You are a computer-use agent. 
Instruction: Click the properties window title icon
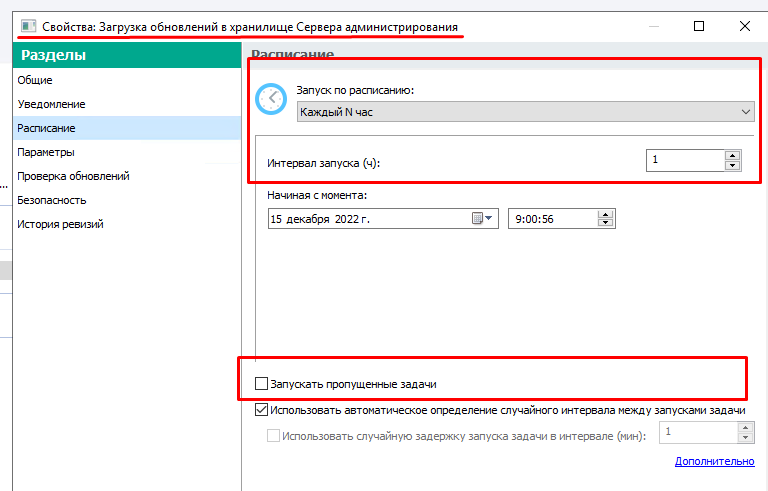(28, 26)
